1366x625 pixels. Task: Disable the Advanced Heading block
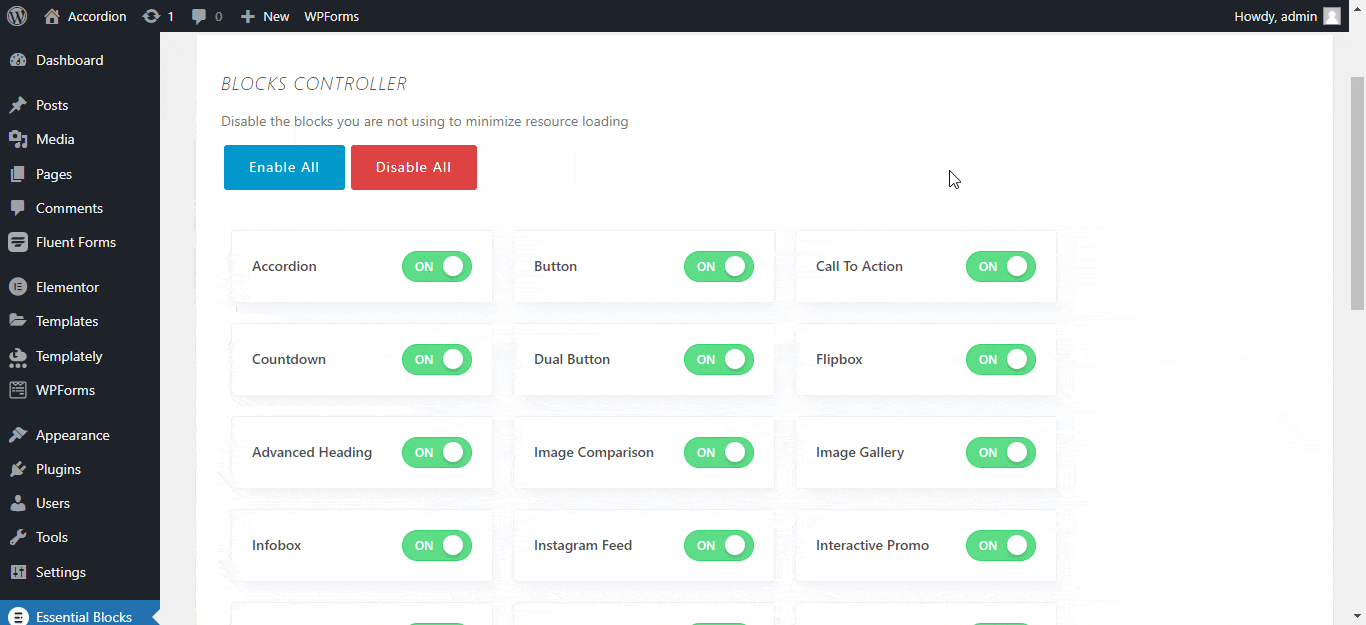point(437,452)
